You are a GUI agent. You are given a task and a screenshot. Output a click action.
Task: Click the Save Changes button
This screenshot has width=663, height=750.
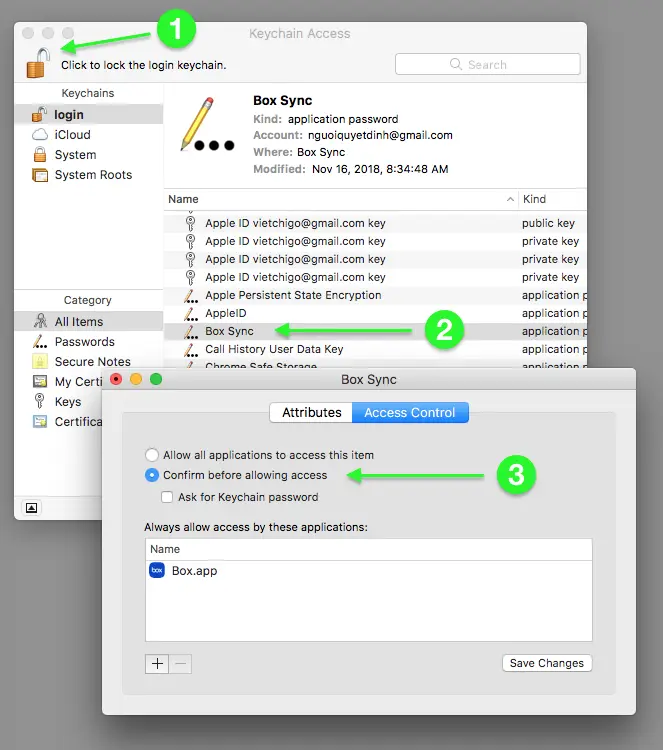pyautogui.click(x=547, y=663)
